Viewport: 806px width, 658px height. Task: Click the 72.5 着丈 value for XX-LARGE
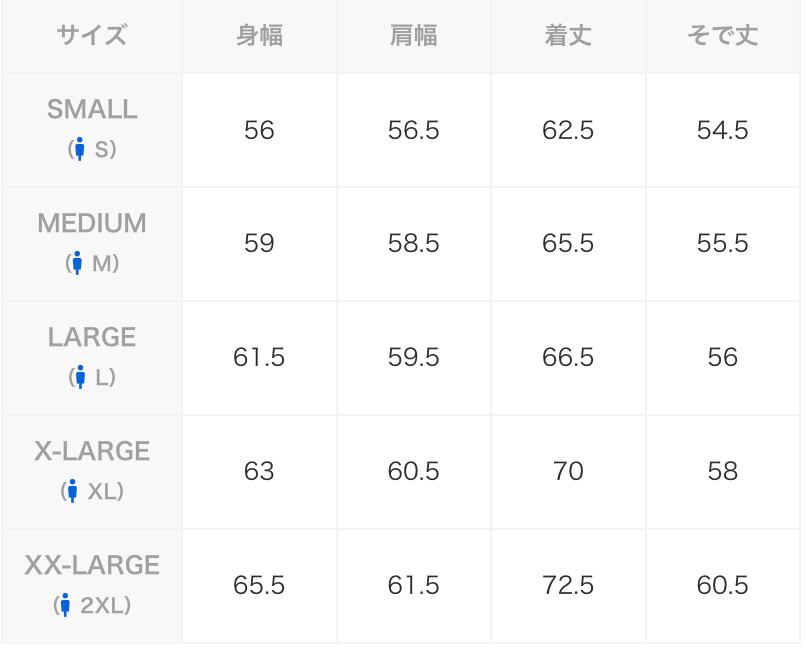[568, 586]
